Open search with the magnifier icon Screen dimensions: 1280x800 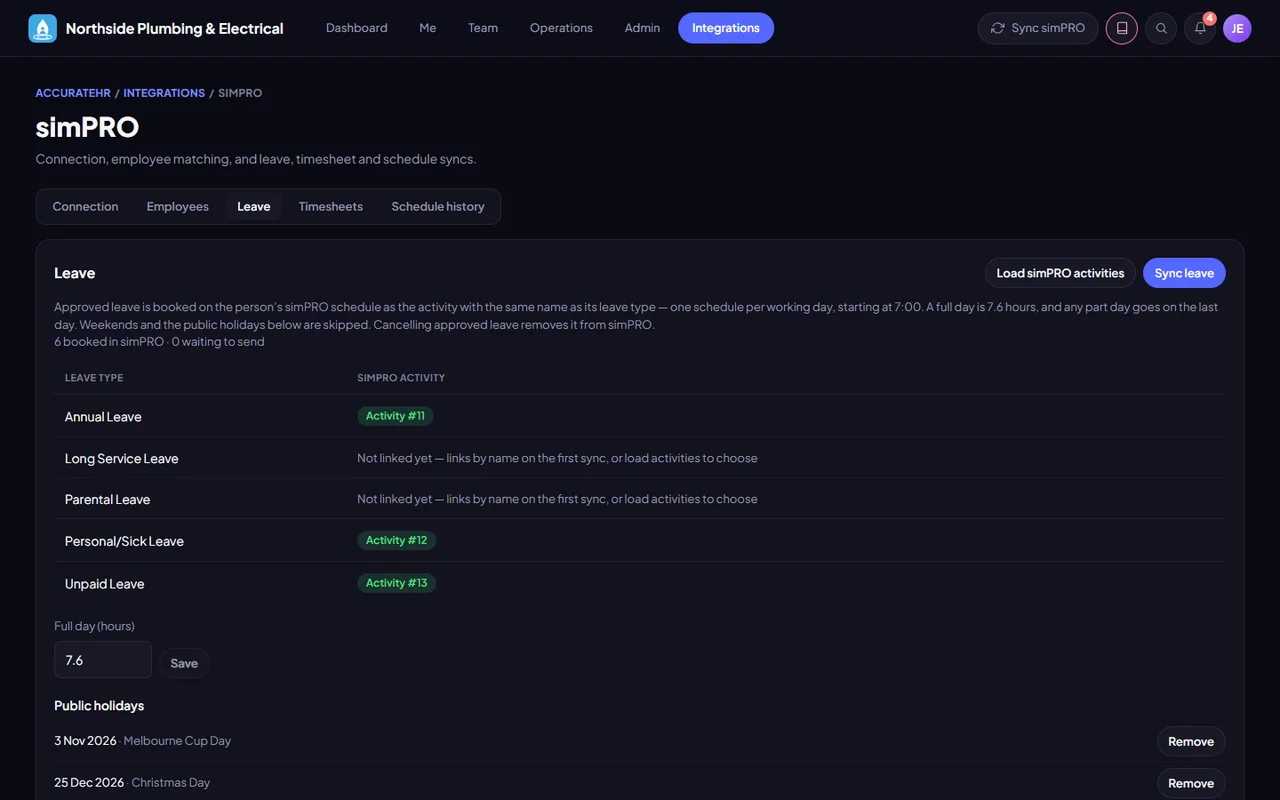point(1161,28)
